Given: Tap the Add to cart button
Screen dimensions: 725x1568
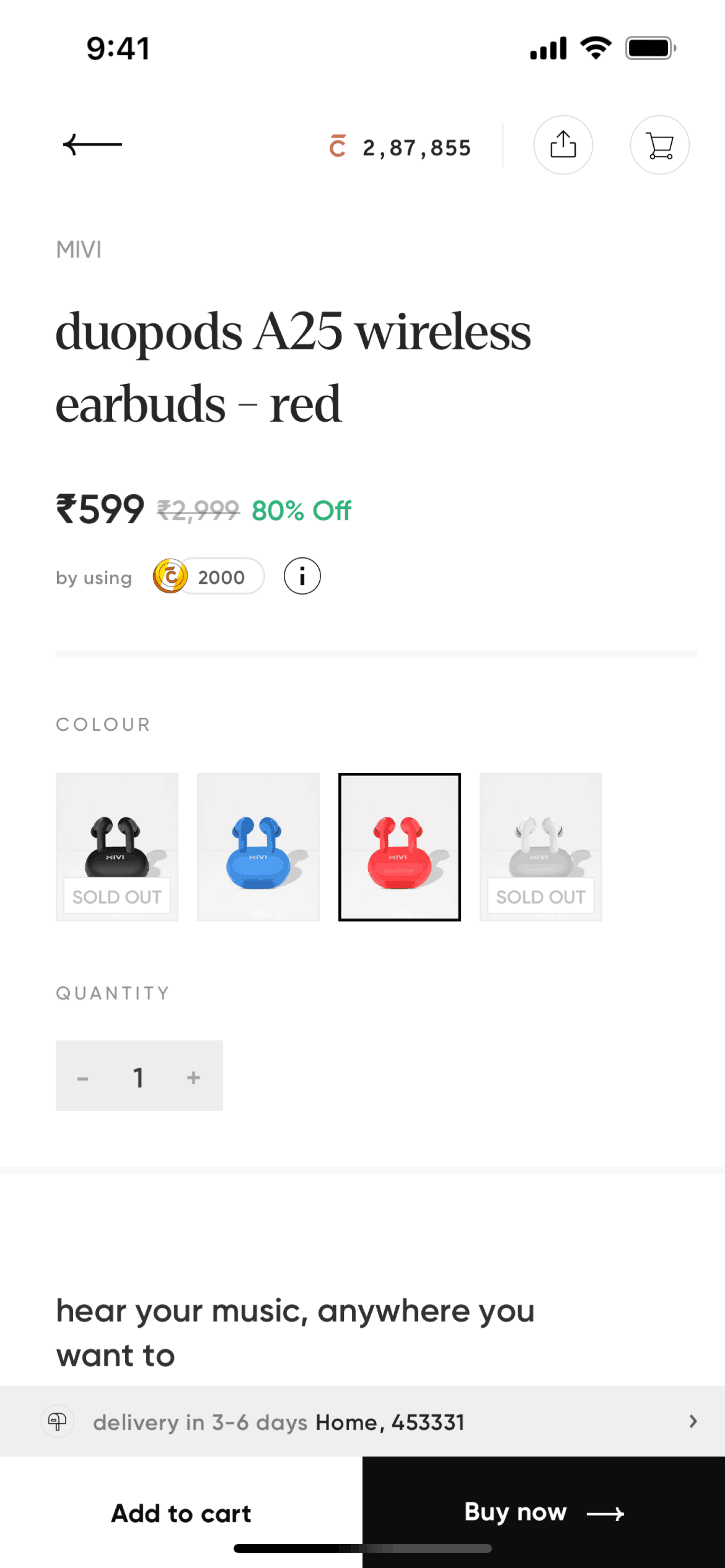Looking at the screenshot, I should point(181,1513).
